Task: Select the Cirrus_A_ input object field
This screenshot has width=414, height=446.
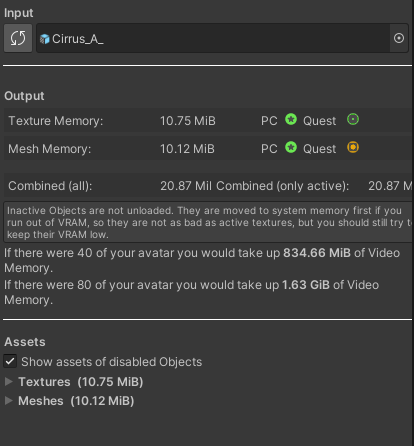Action: click(x=213, y=38)
